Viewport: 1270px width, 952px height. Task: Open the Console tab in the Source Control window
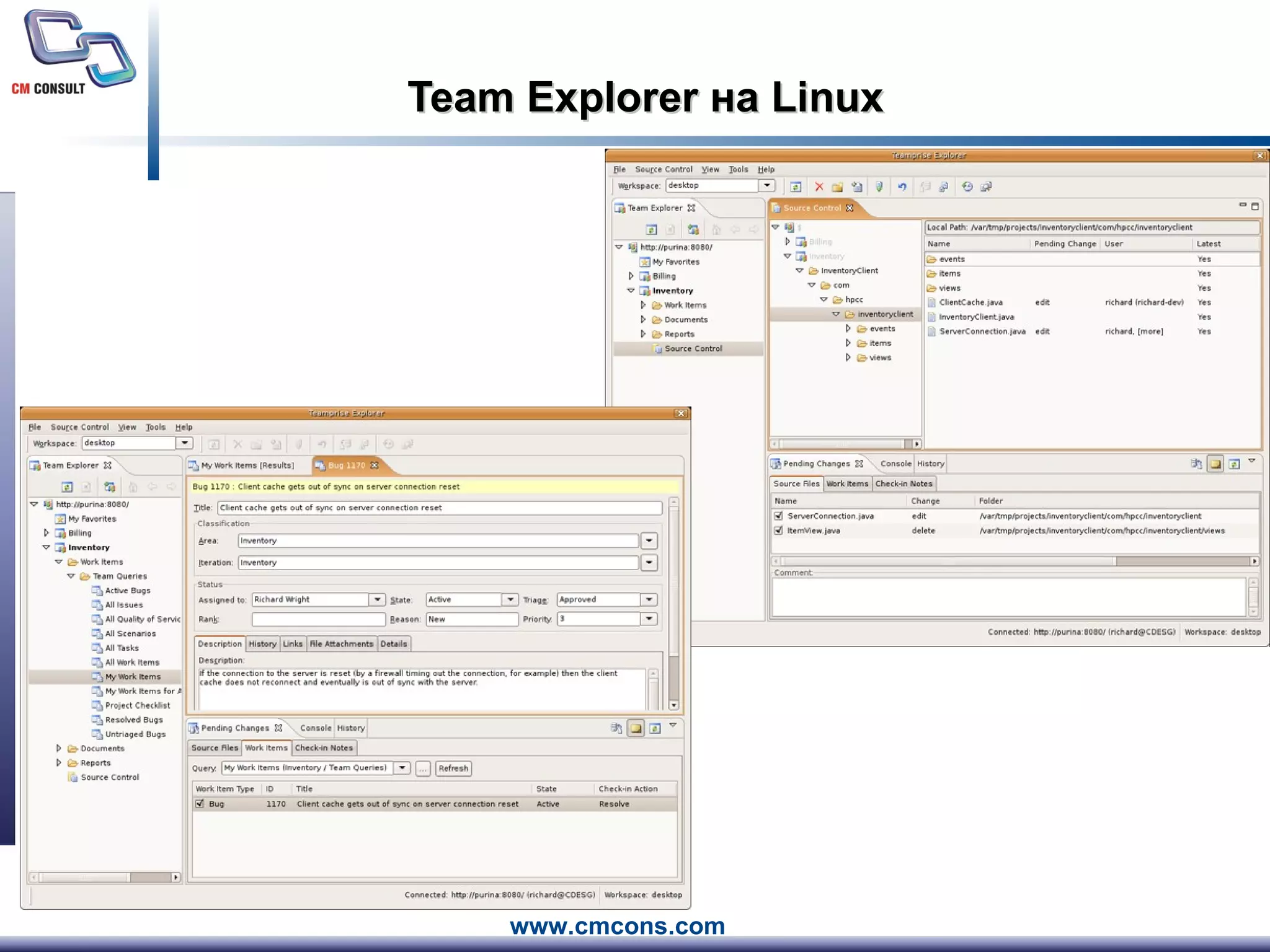(x=895, y=464)
